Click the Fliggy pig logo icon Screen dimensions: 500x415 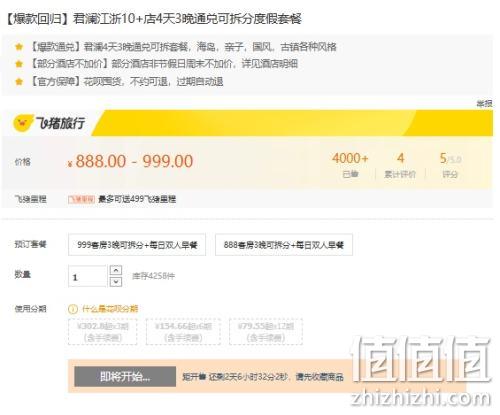(x=23, y=123)
